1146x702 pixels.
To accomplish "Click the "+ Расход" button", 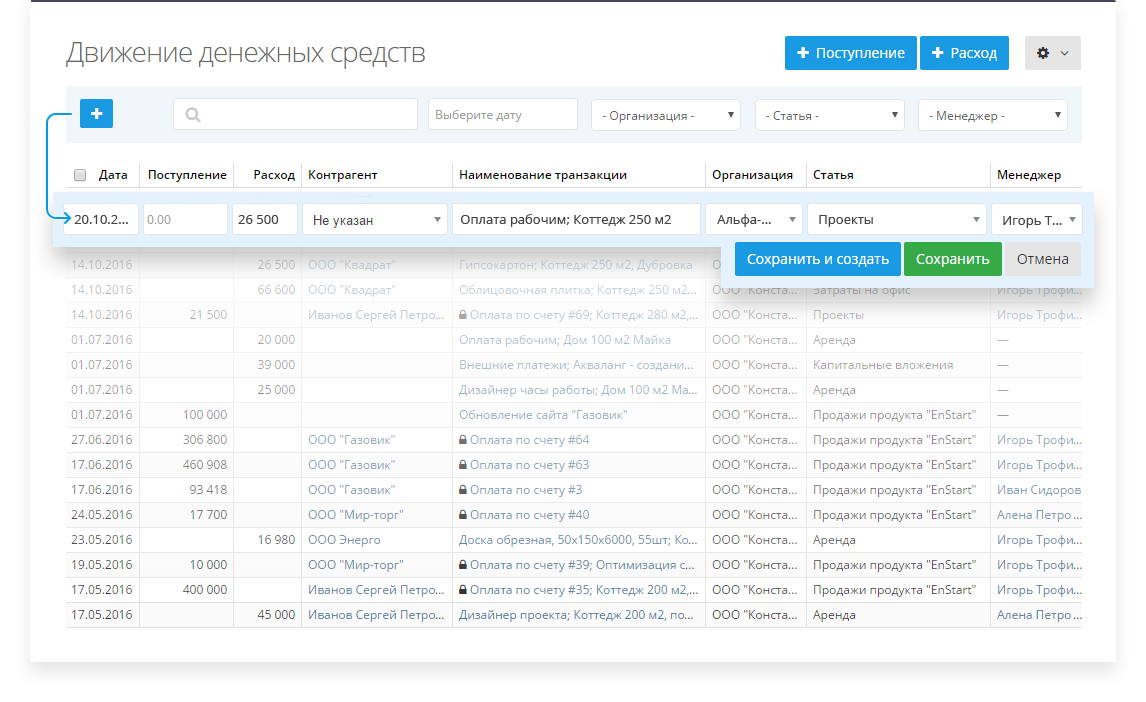I will pos(964,52).
